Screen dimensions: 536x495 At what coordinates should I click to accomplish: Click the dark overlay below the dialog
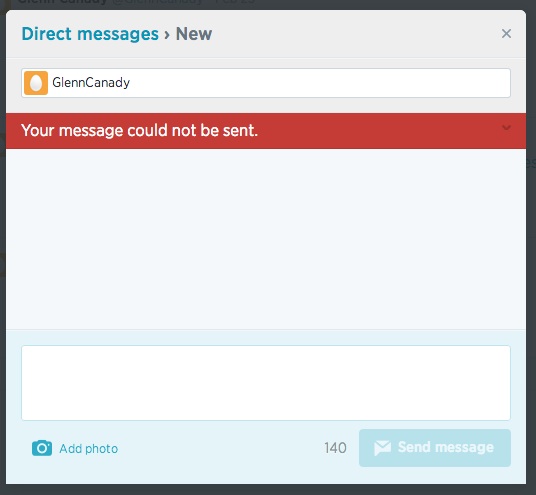(x=268, y=490)
